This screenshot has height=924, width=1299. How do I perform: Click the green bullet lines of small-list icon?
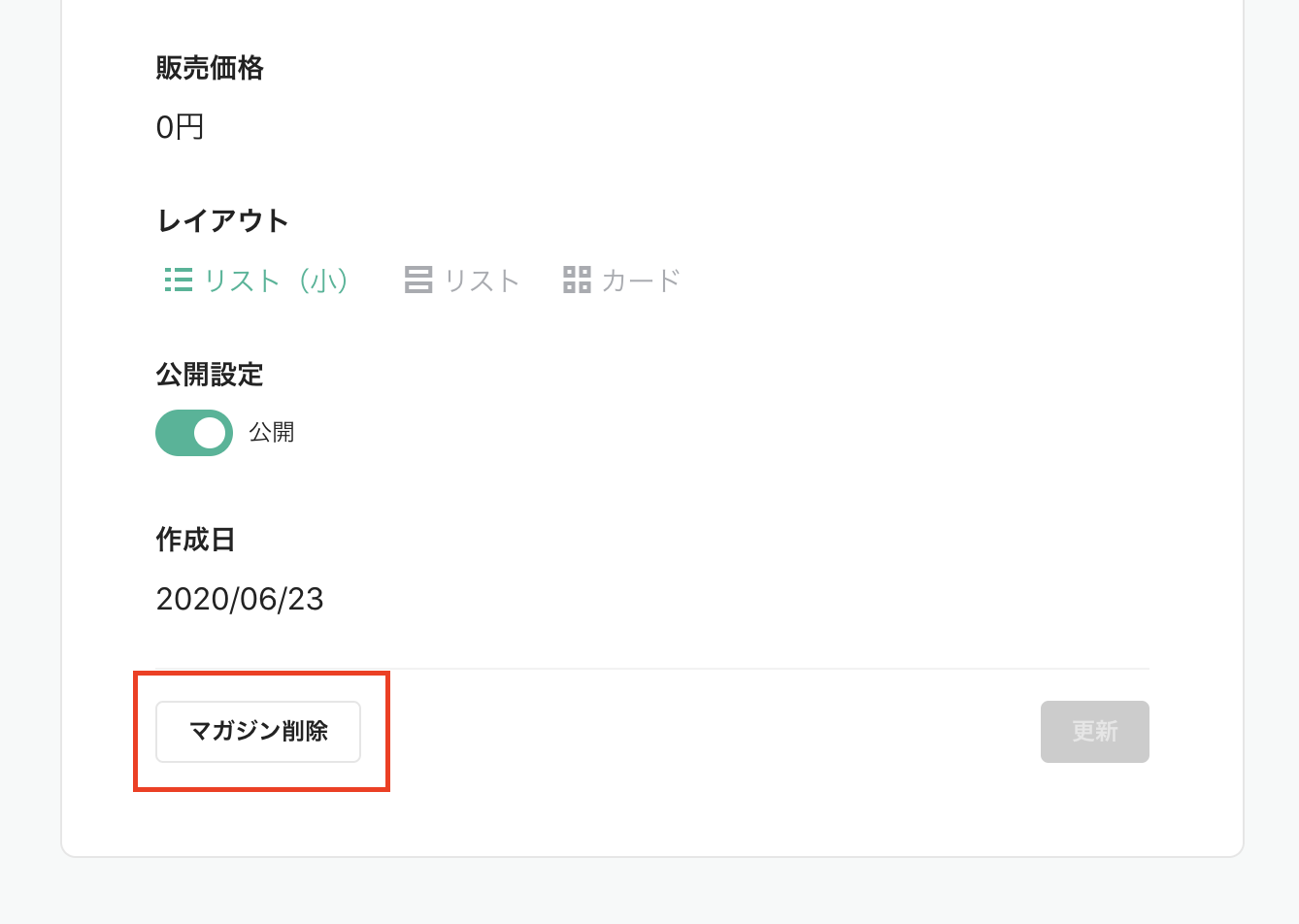pyautogui.click(x=179, y=280)
